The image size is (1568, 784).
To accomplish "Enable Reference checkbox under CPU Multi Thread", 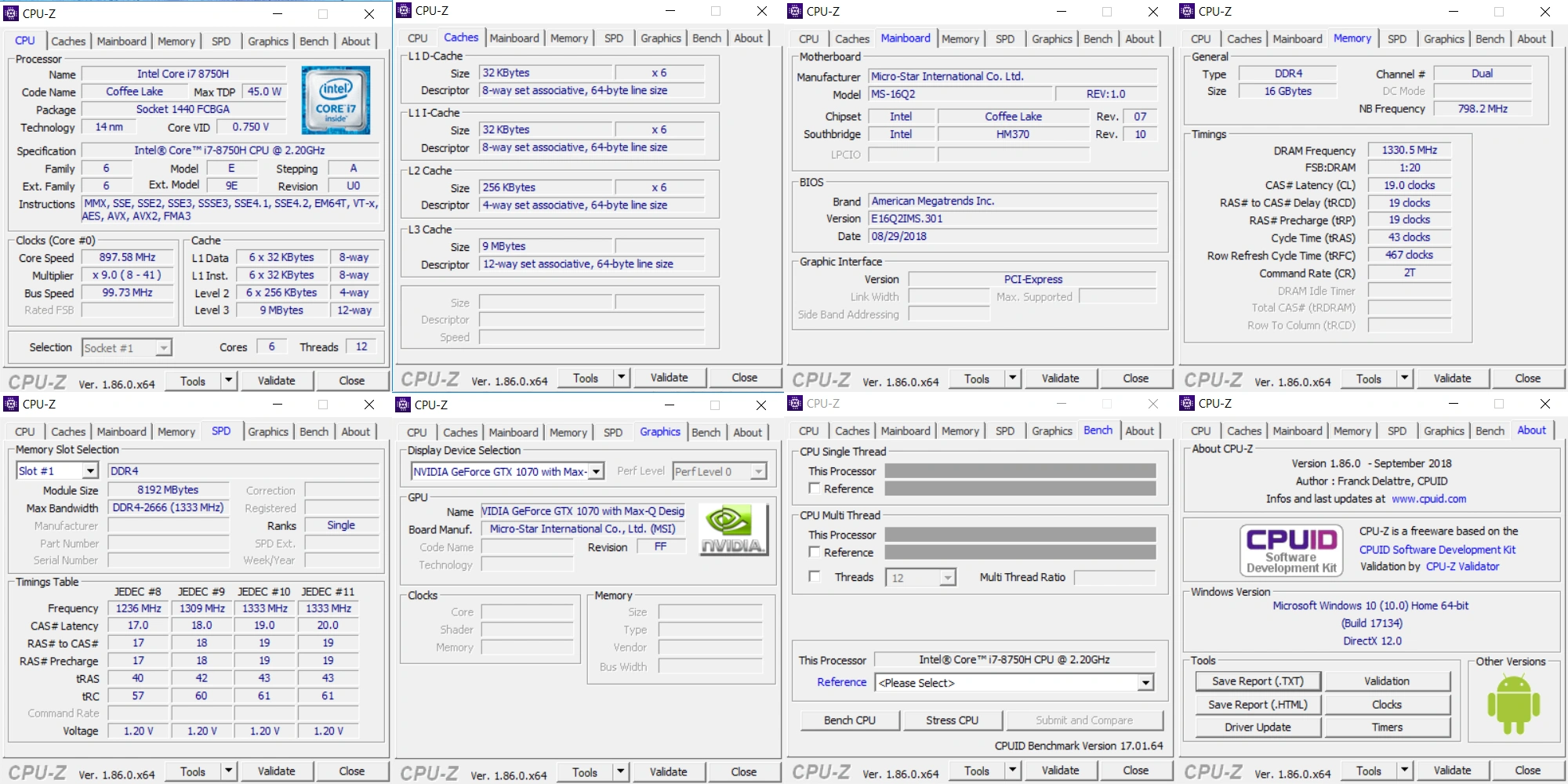I will click(x=815, y=552).
